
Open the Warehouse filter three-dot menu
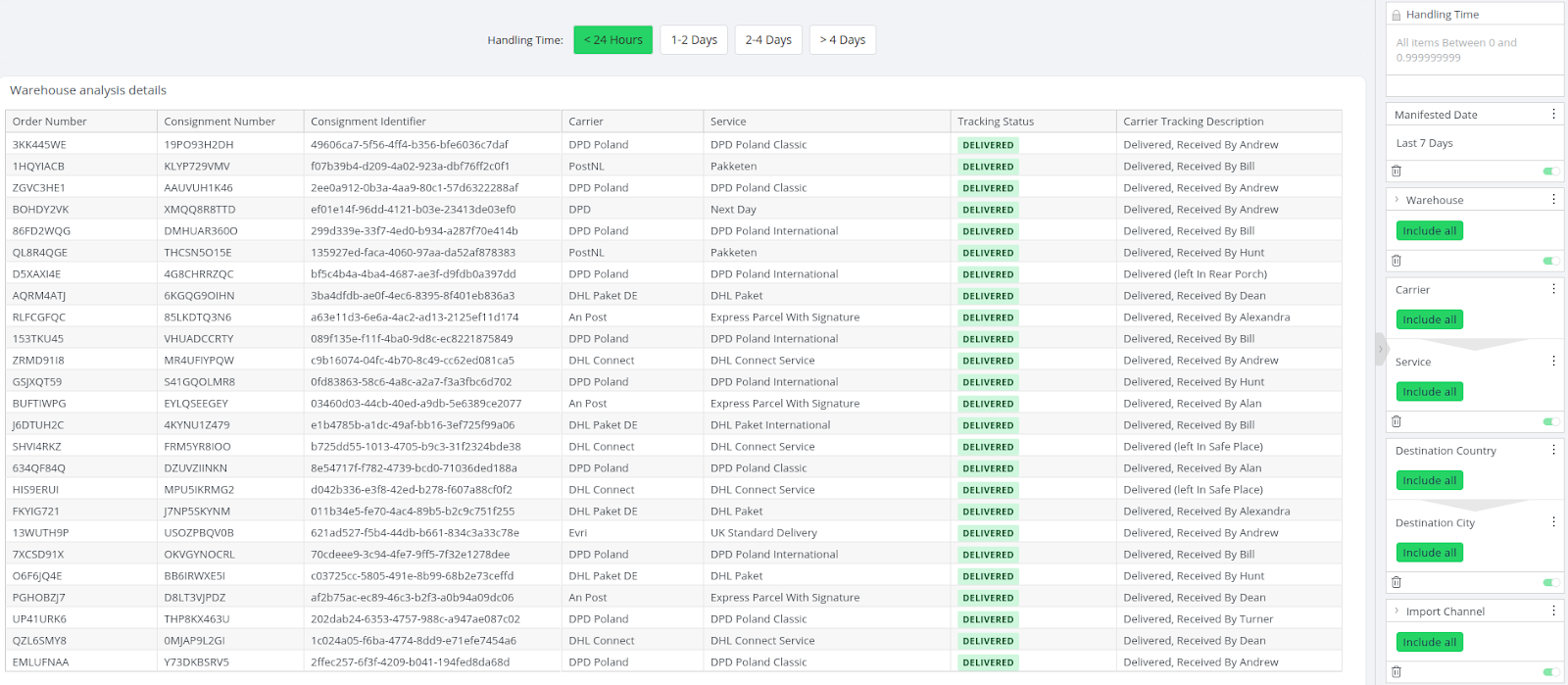[1553, 200]
